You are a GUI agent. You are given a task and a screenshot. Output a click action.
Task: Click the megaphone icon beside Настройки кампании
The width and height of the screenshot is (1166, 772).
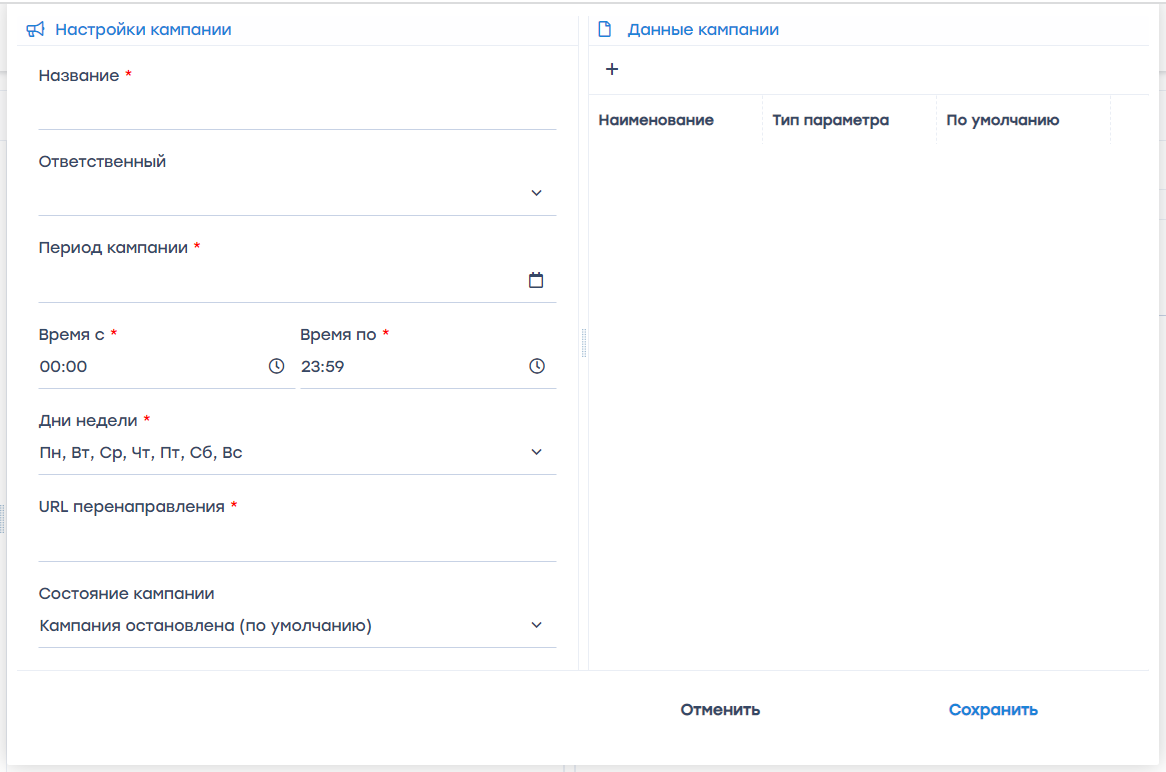[35, 30]
